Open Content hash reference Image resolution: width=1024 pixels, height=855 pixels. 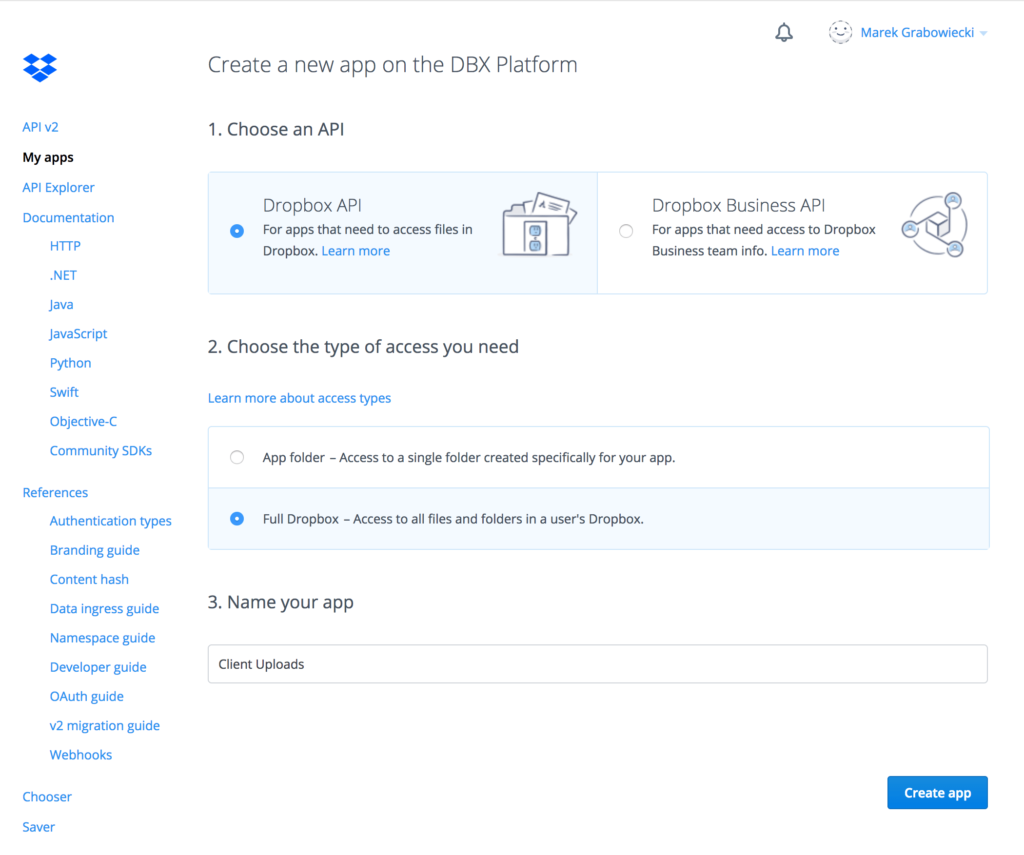coord(89,579)
